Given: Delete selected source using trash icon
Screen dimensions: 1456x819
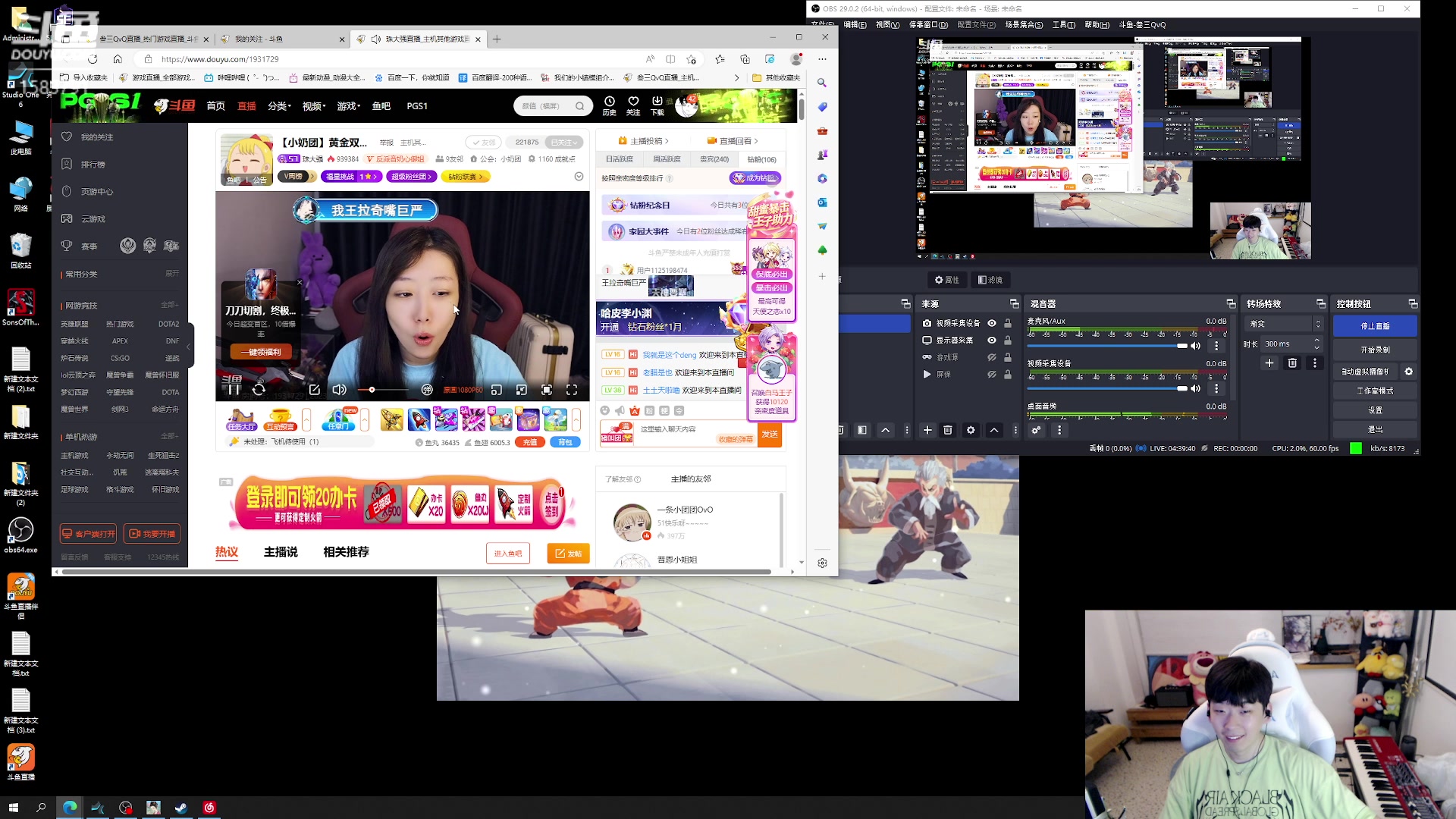Looking at the screenshot, I should pos(948,430).
